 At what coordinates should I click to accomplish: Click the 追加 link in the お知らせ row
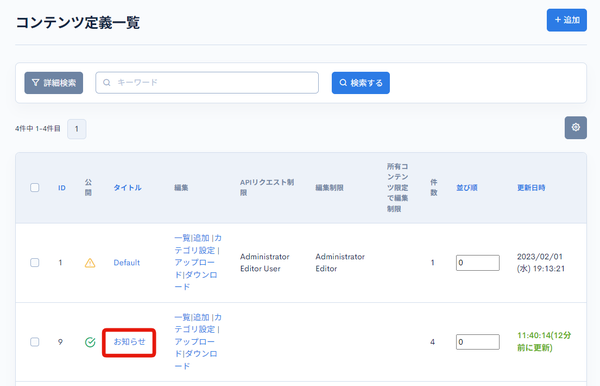(x=201, y=317)
